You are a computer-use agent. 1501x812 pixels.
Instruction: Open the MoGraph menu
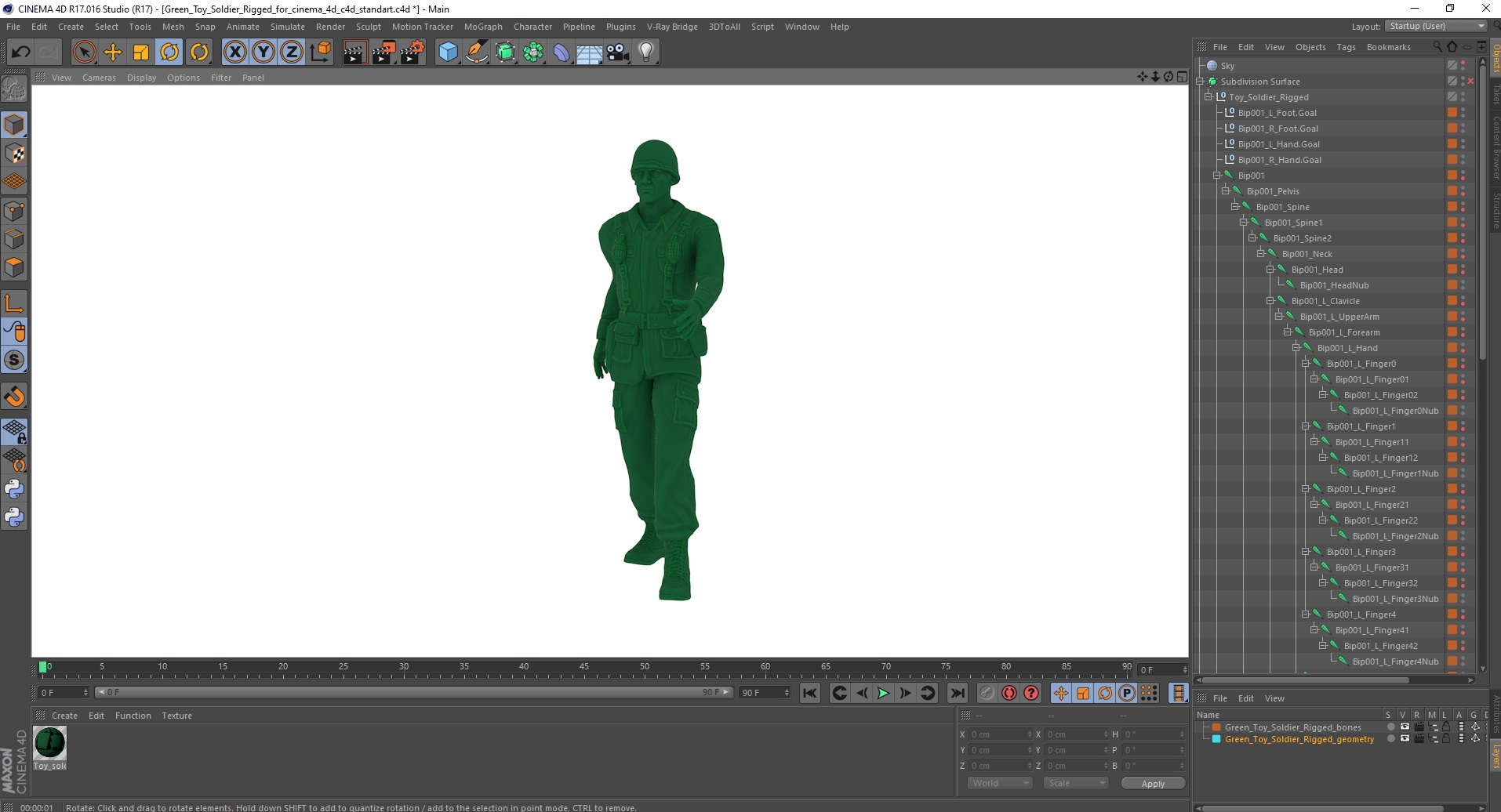(x=483, y=27)
